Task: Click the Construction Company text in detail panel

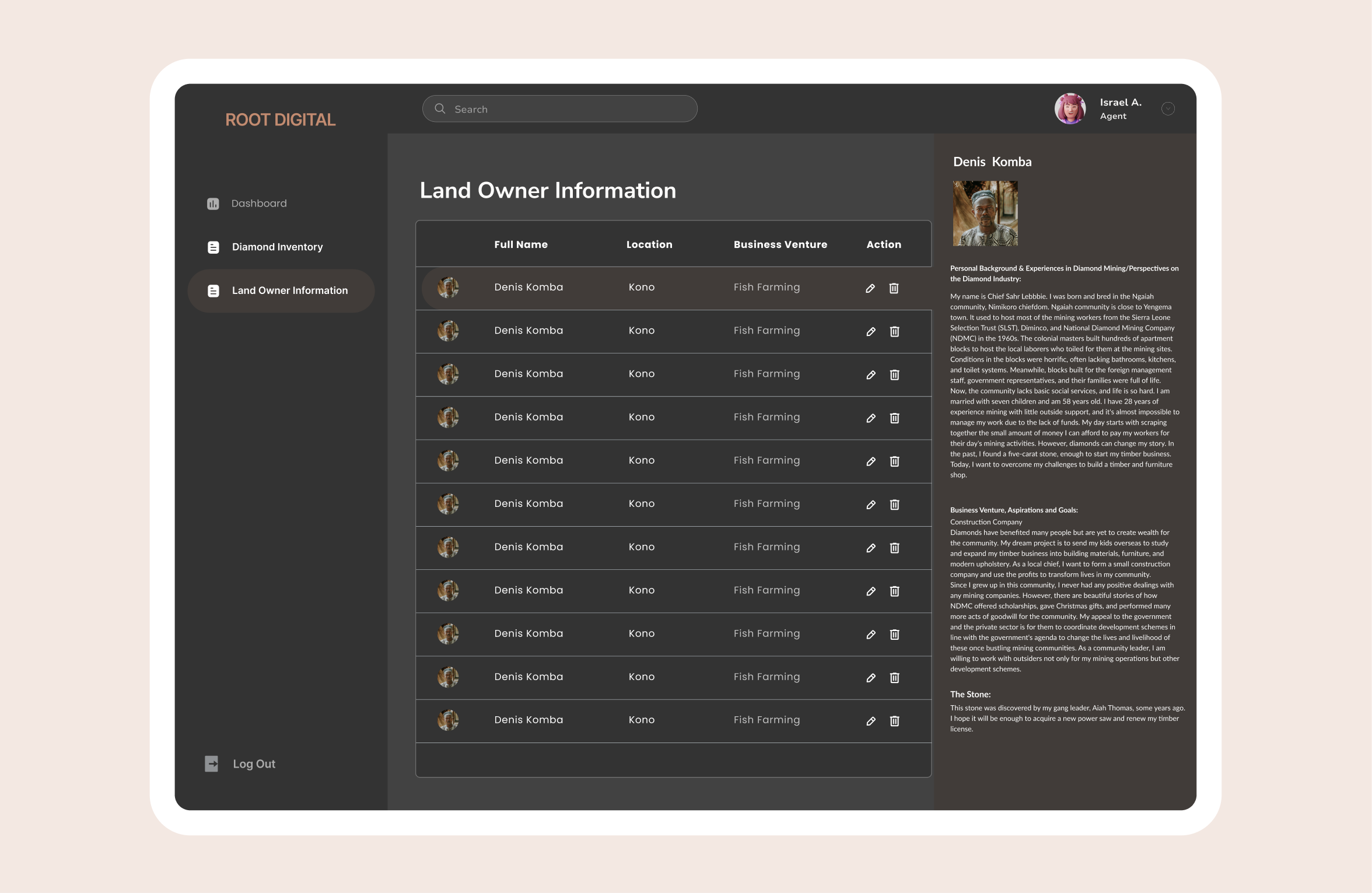Action: pyautogui.click(x=986, y=522)
